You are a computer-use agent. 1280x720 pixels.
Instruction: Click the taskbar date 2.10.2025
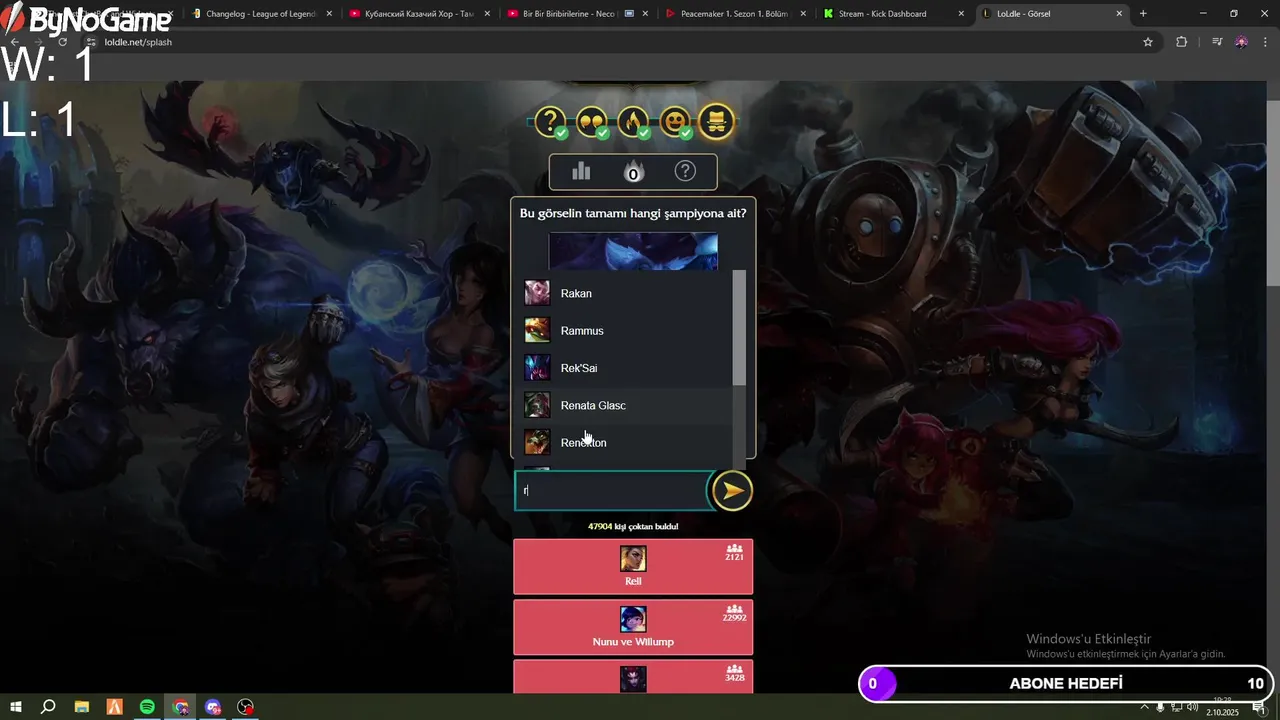tap(1222, 713)
